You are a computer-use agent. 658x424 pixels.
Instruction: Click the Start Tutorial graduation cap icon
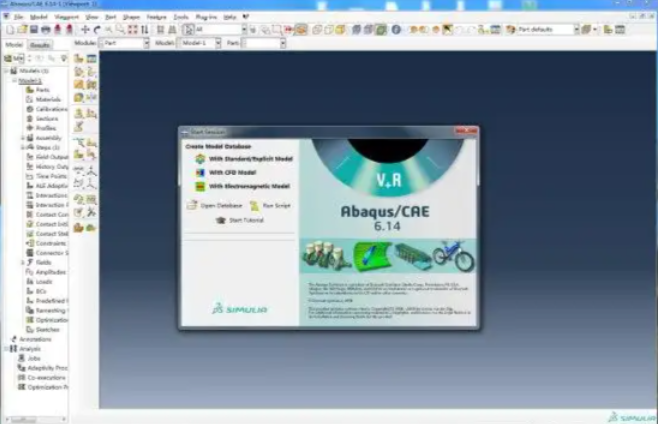click(221, 220)
